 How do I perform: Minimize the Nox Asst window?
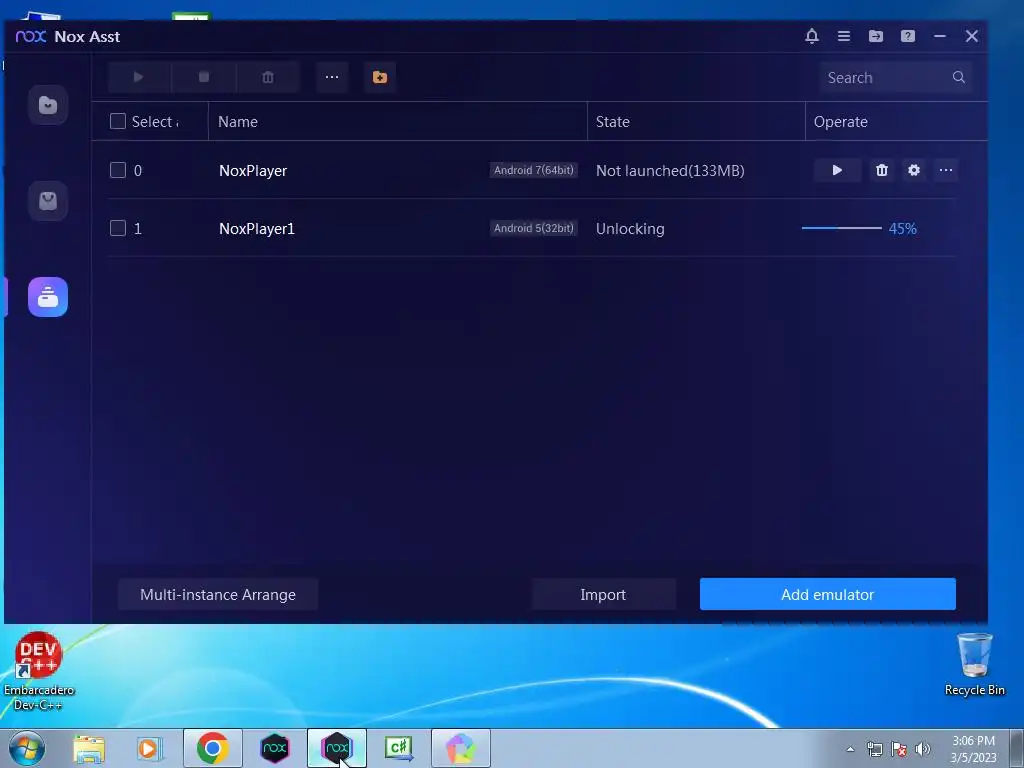point(940,36)
